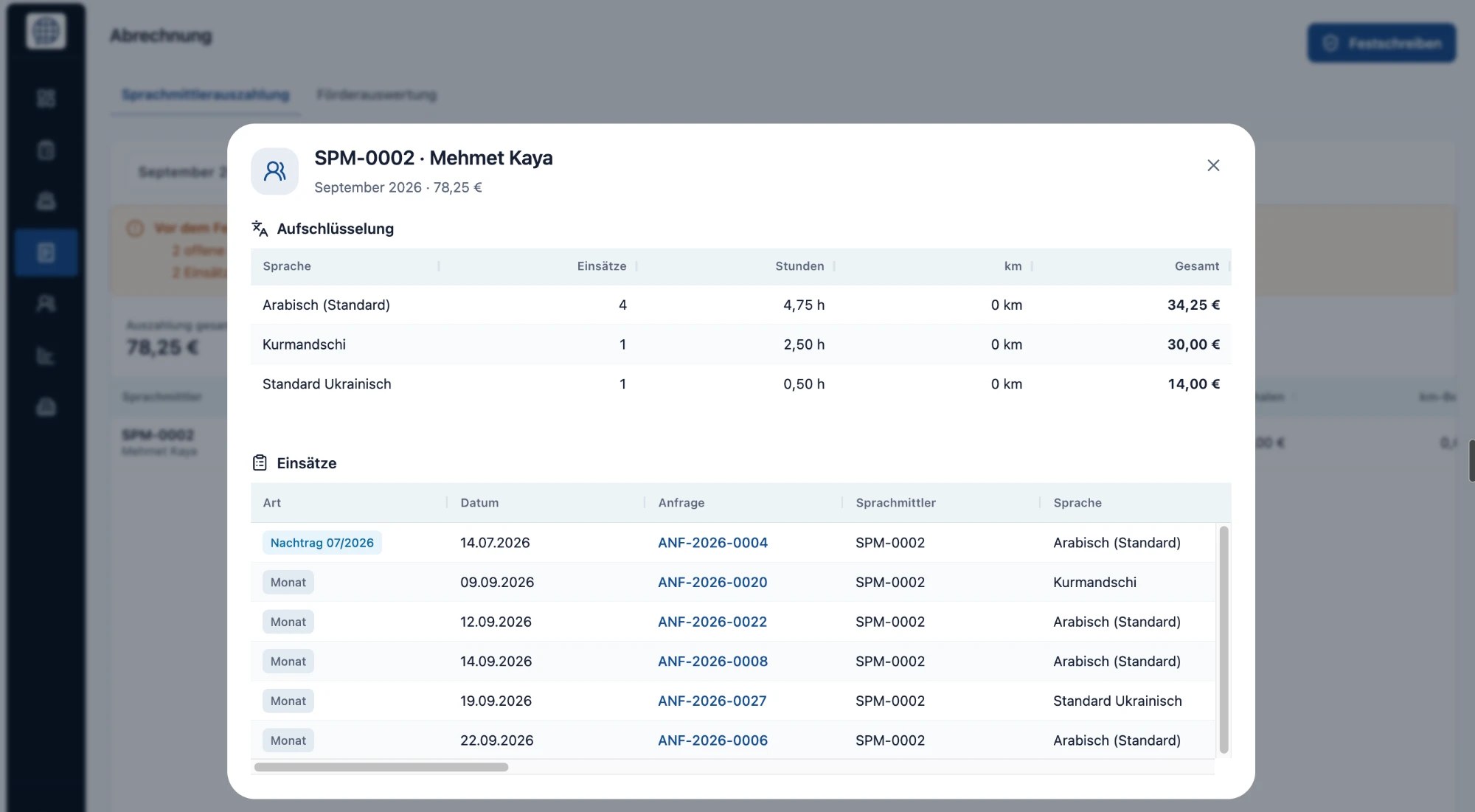Click the translate icon beside Aufschlüsselung
The image size is (1475, 812).
pos(260,229)
